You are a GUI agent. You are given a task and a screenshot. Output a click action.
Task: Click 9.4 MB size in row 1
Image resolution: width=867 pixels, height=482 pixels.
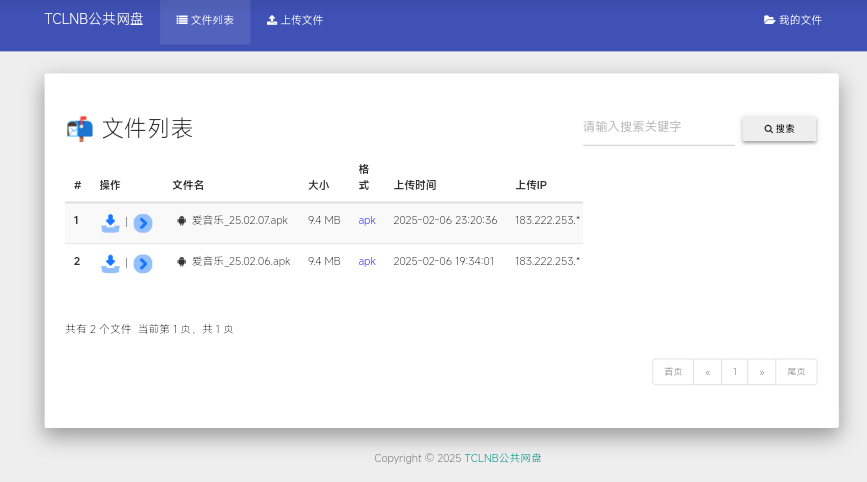(324, 220)
